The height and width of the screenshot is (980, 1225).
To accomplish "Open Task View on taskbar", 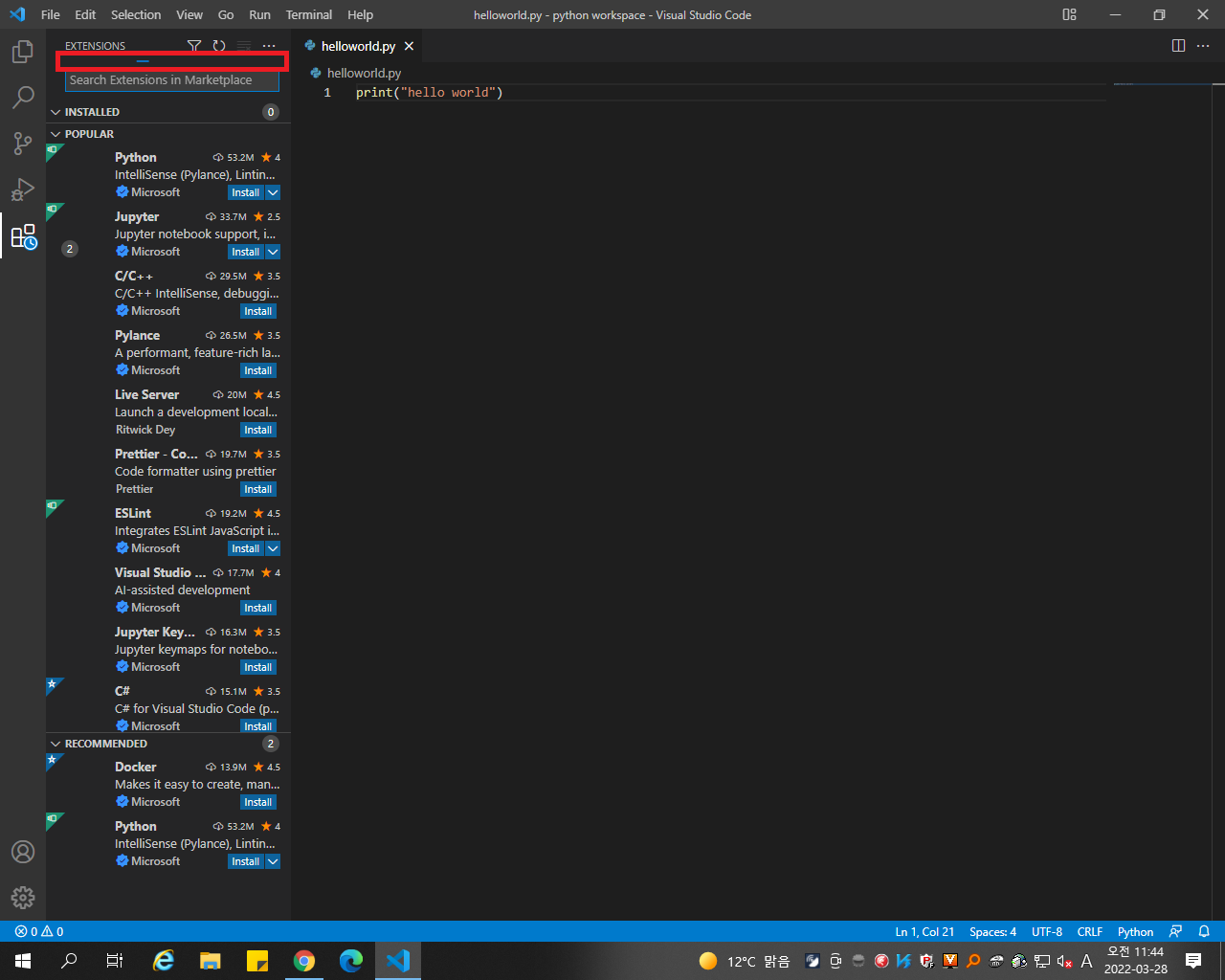I will [115, 961].
